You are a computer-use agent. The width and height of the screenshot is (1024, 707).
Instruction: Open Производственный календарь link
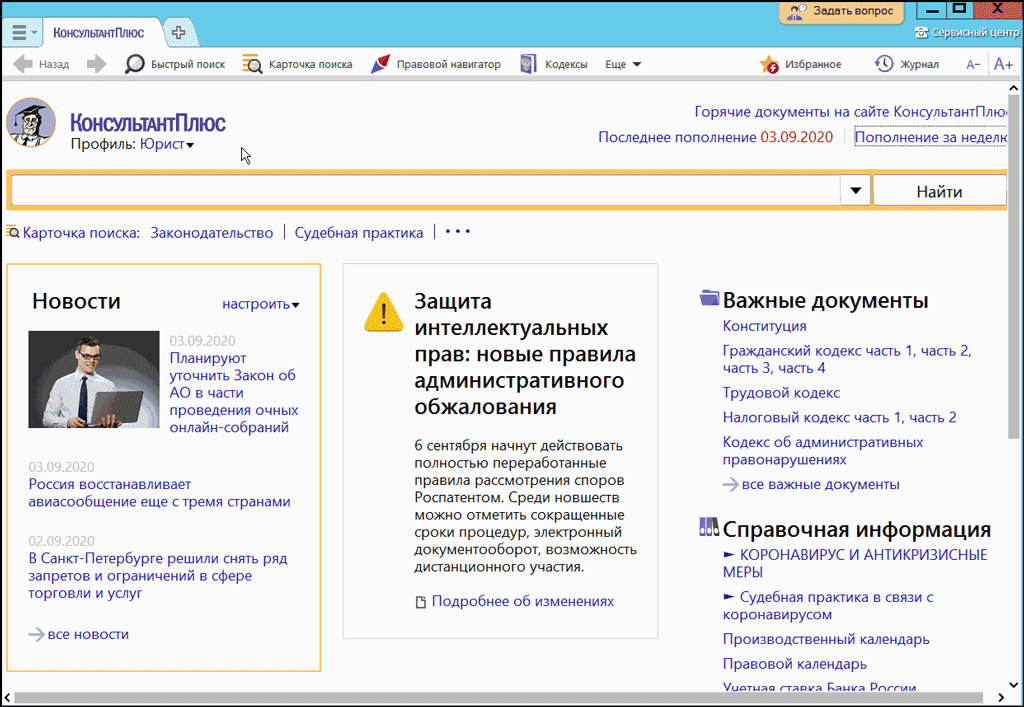coord(825,639)
